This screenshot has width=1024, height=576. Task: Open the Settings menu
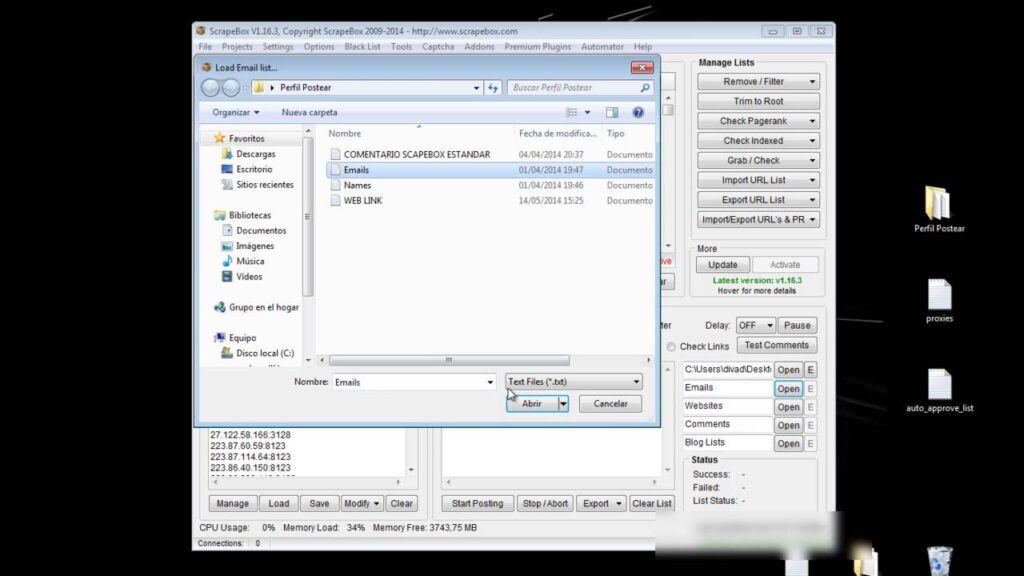click(x=278, y=47)
